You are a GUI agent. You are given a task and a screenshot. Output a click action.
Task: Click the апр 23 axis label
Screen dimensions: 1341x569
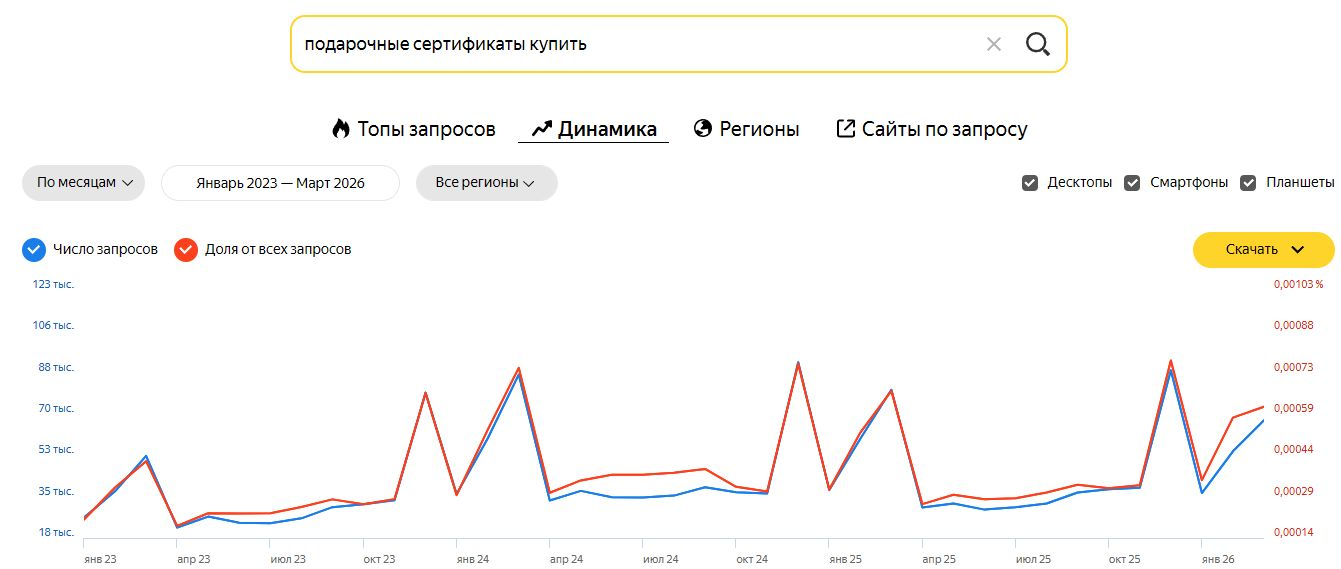pos(193,559)
